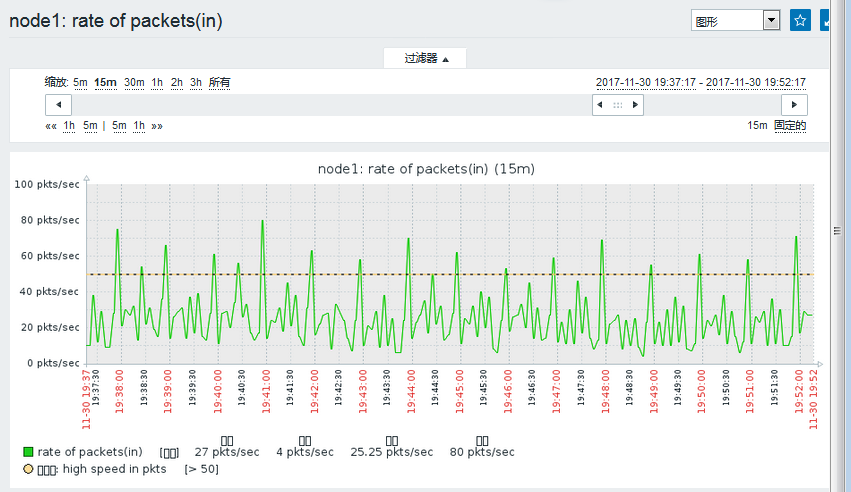851x492 pixels.
Task: Click right arrow button on time scrollbar
Action: coord(794,105)
